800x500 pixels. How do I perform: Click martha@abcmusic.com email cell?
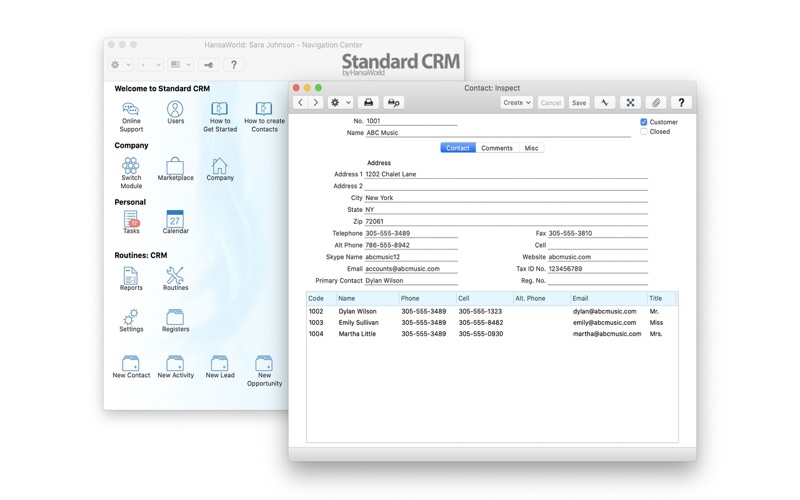point(607,334)
